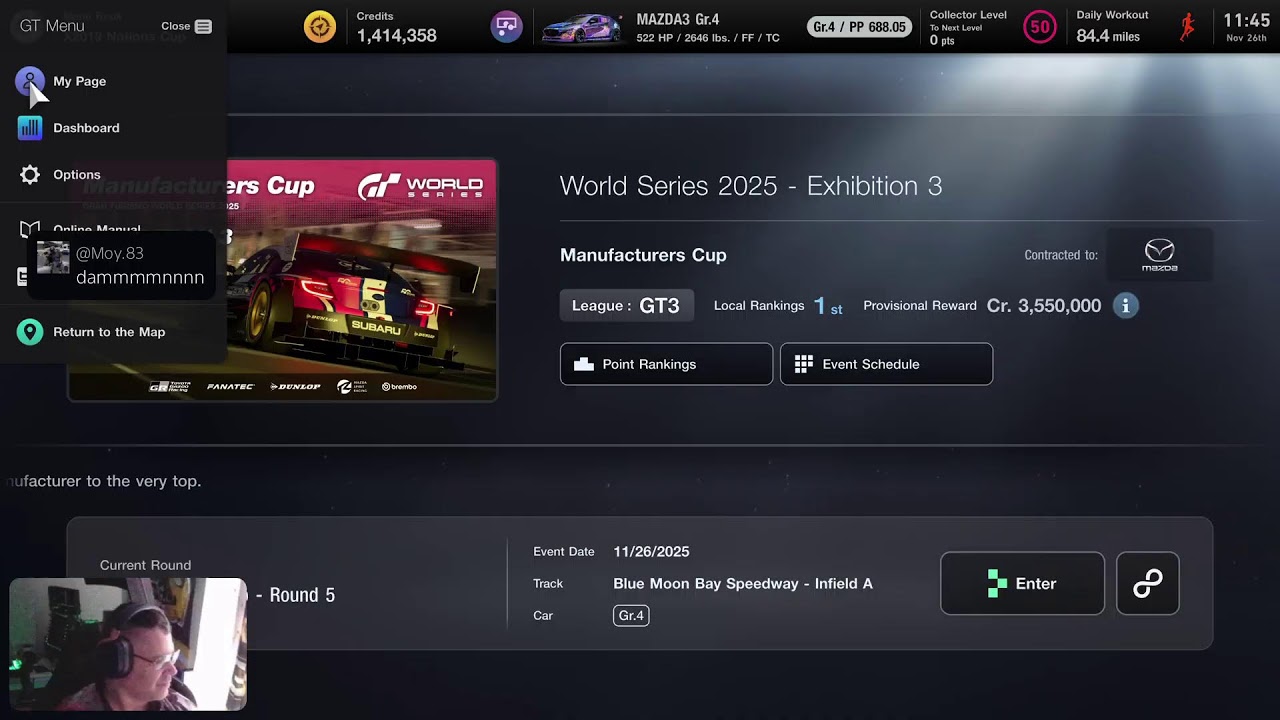Open the Options gear icon
Screen dimensions: 1280x720
coord(30,175)
